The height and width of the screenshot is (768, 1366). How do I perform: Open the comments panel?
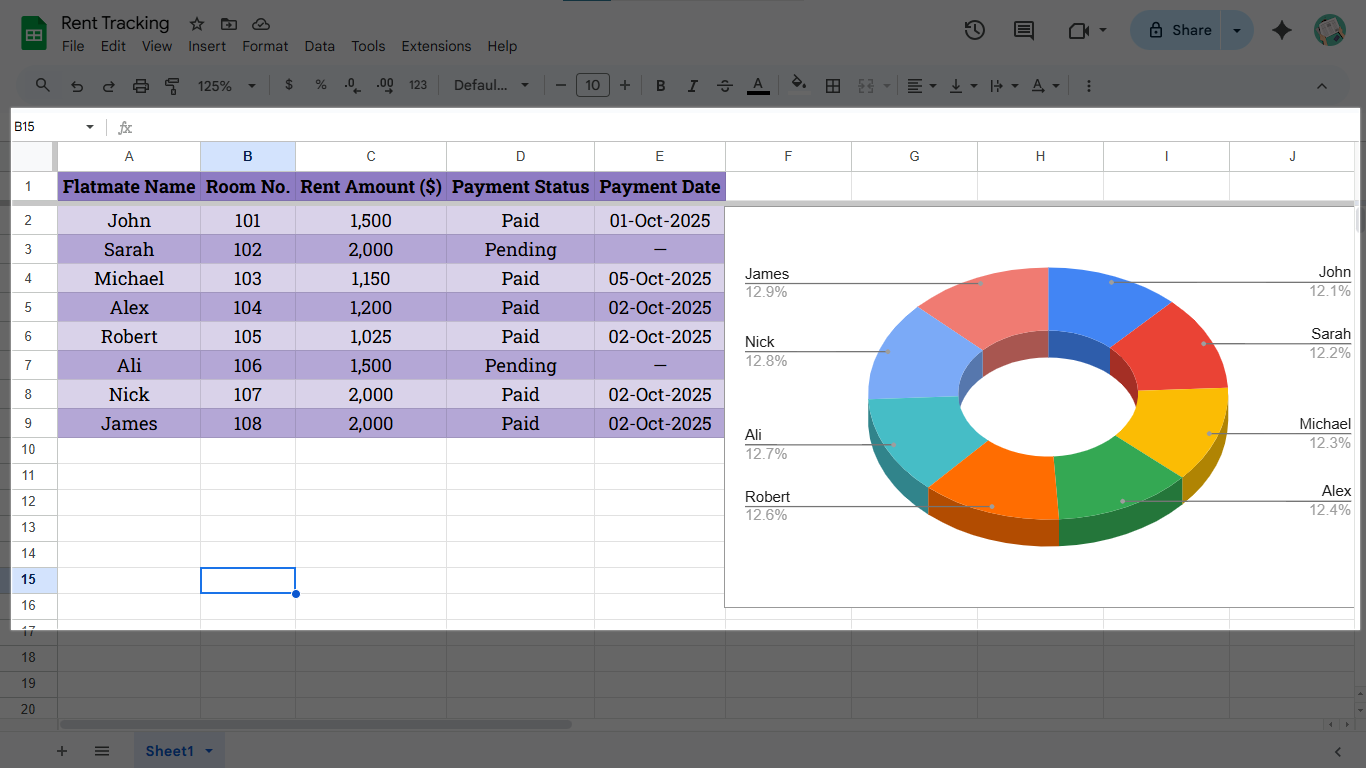point(1023,30)
